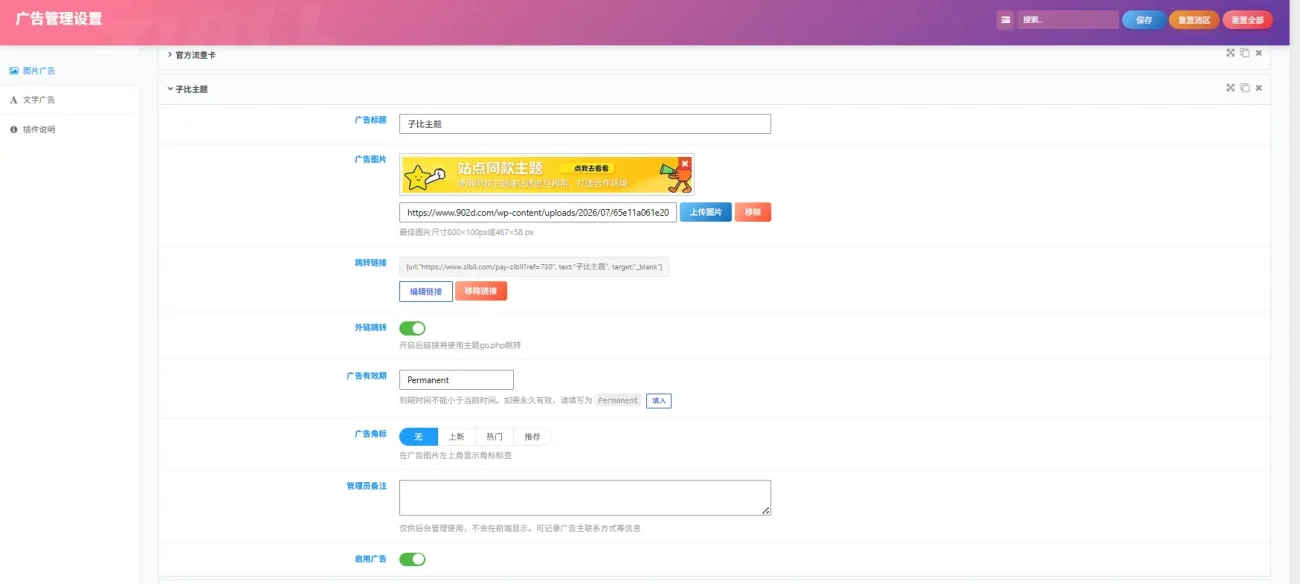Select 热门 corner badge option
Screen dimensions: 1300x584
[x=494, y=437]
